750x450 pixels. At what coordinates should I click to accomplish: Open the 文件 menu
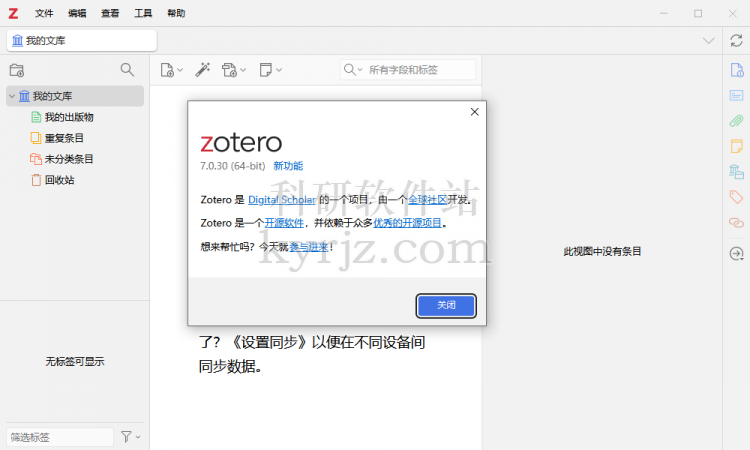pyautogui.click(x=44, y=13)
